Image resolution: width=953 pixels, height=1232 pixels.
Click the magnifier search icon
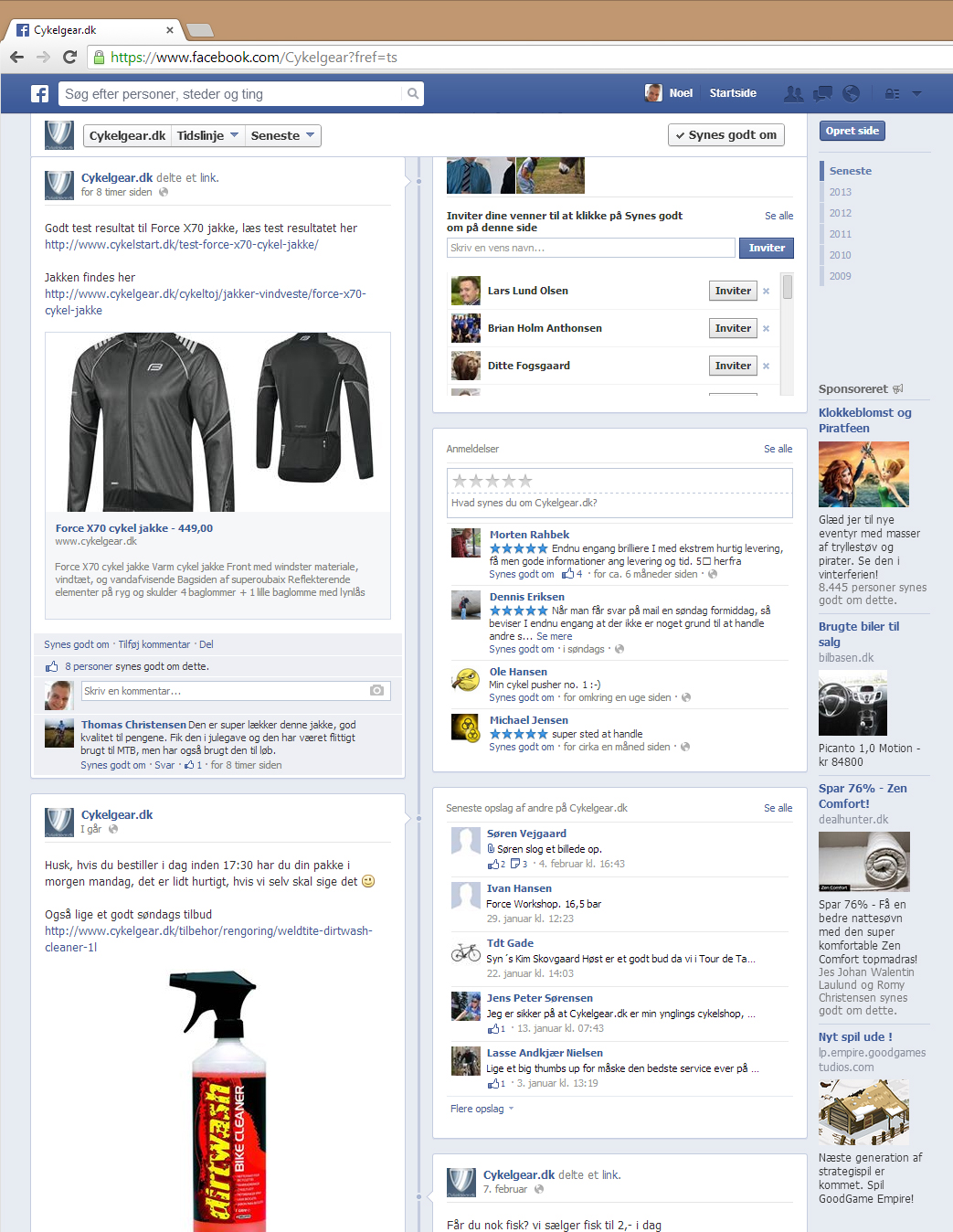(413, 93)
